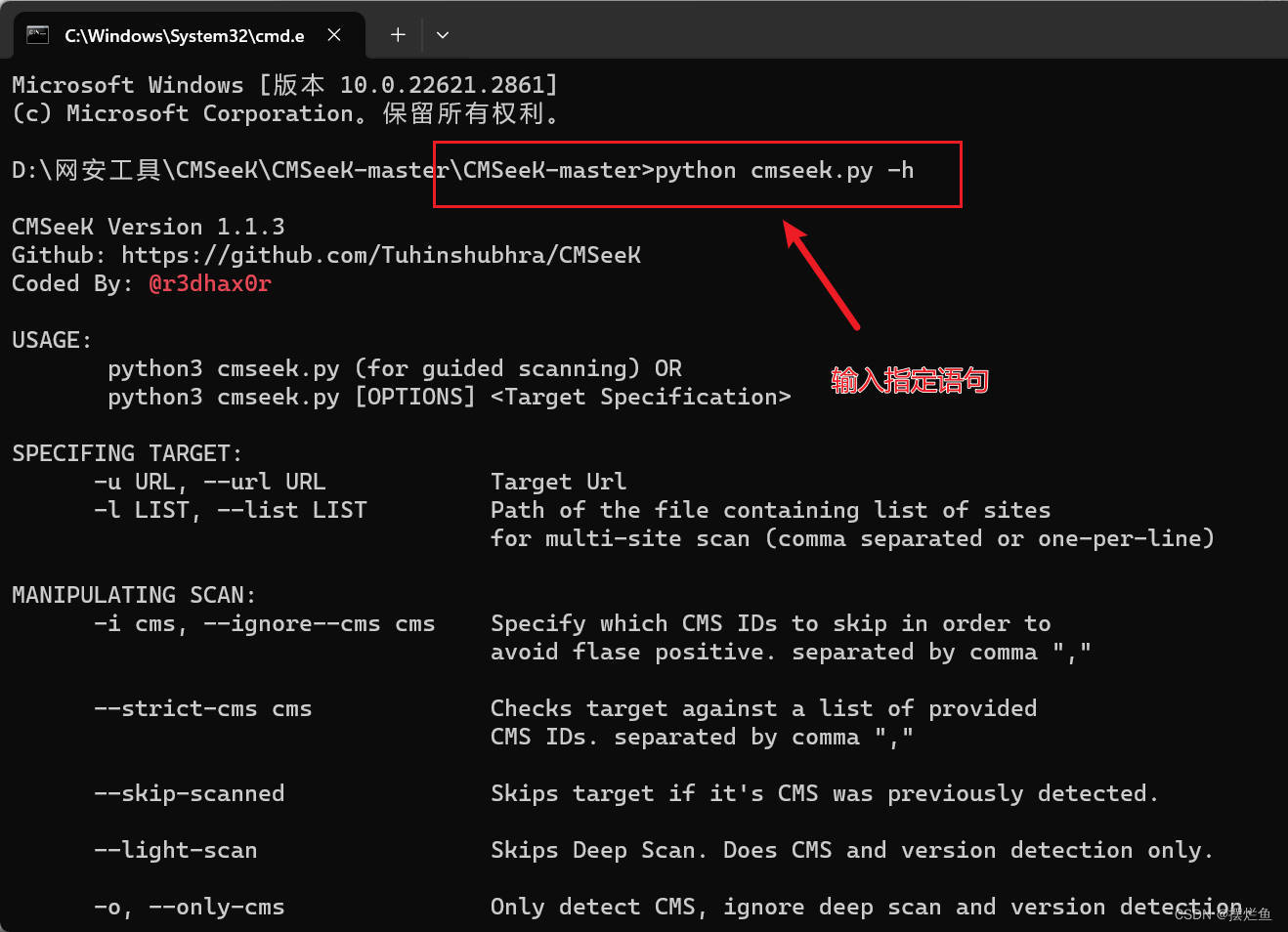
Task: Click the red @r3dhax0r author name
Action: point(210,283)
